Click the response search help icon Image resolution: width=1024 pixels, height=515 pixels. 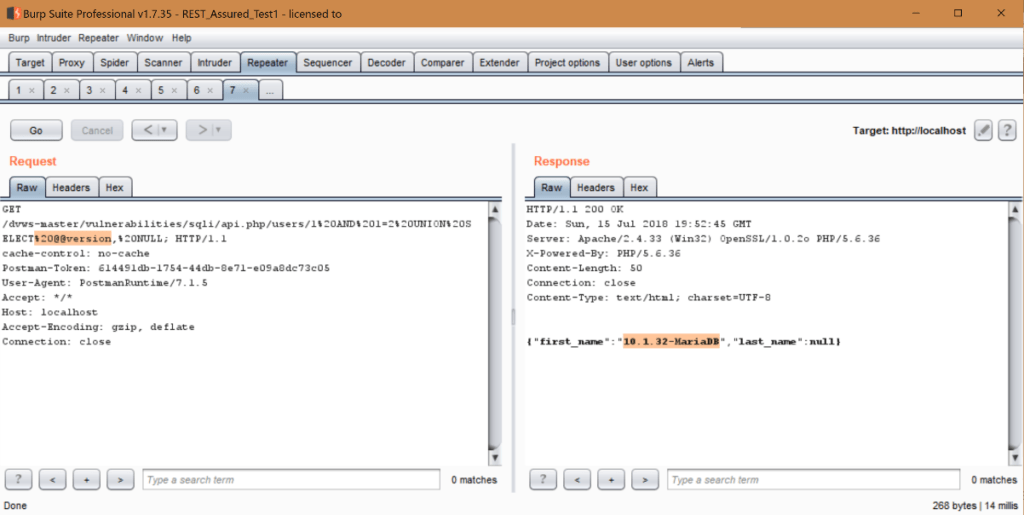click(543, 480)
